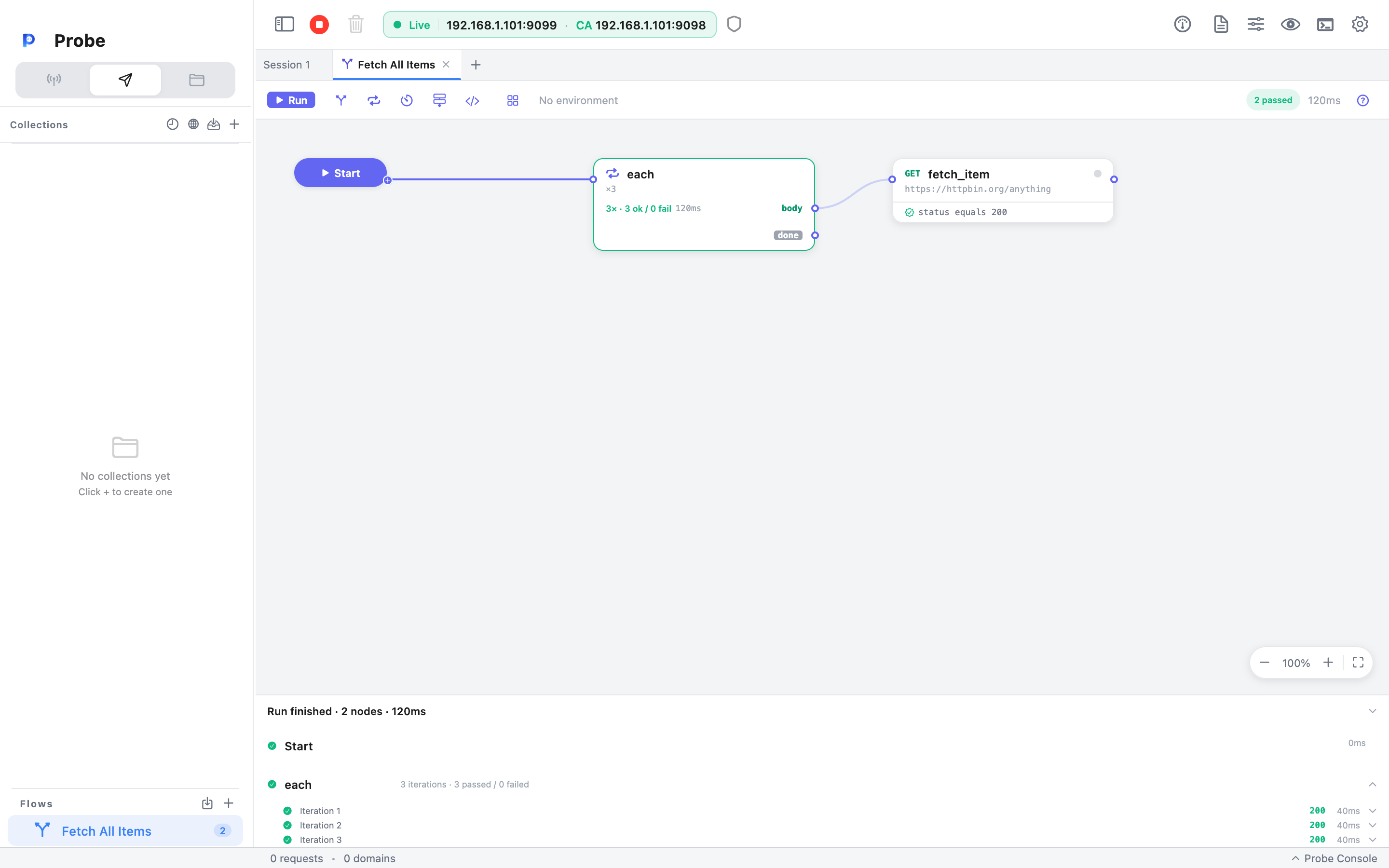Click output port of fetch_item node

tap(1114, 180)
